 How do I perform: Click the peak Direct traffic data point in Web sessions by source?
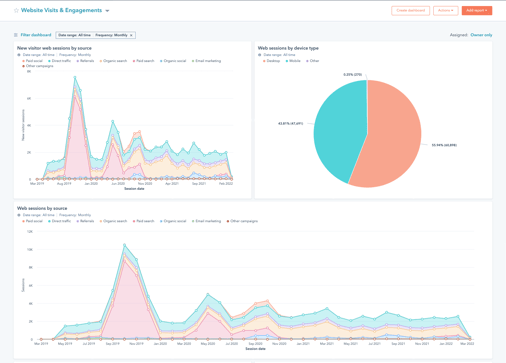[x=124, y=245]
